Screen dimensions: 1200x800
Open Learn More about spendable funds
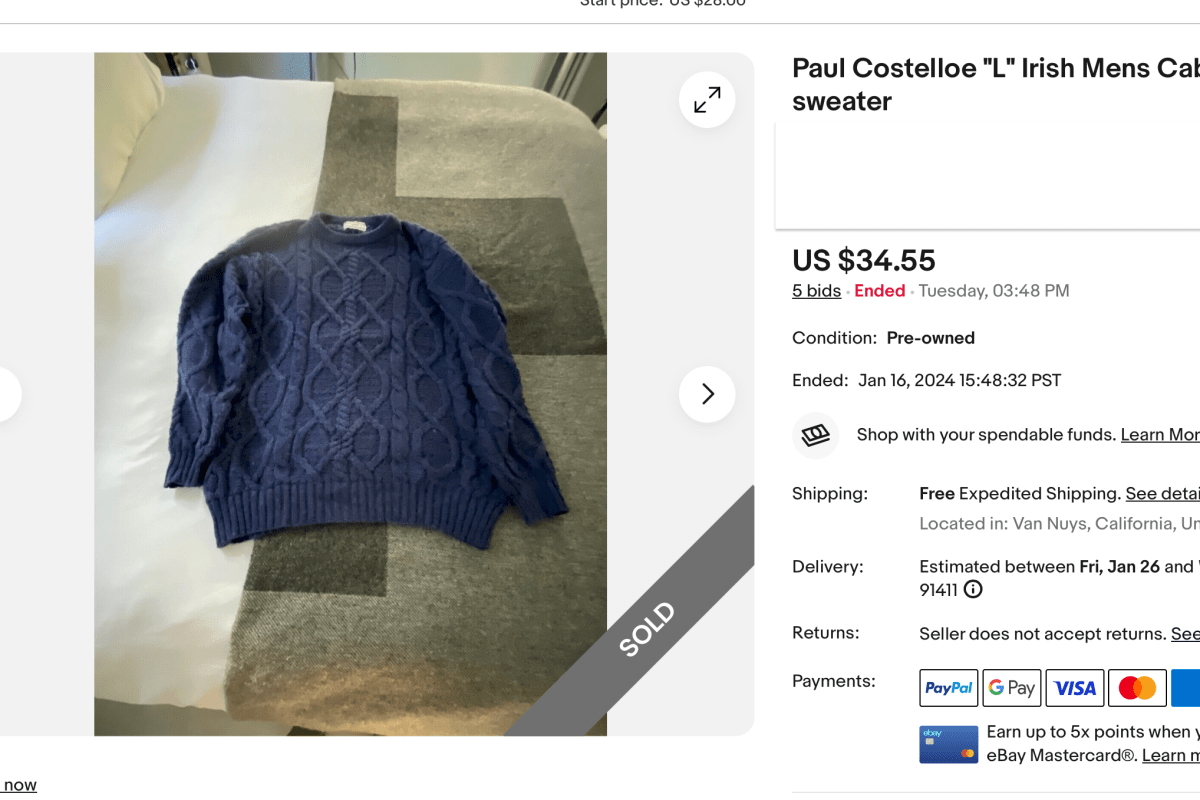pyautogui.click(x=1160, y=435)
